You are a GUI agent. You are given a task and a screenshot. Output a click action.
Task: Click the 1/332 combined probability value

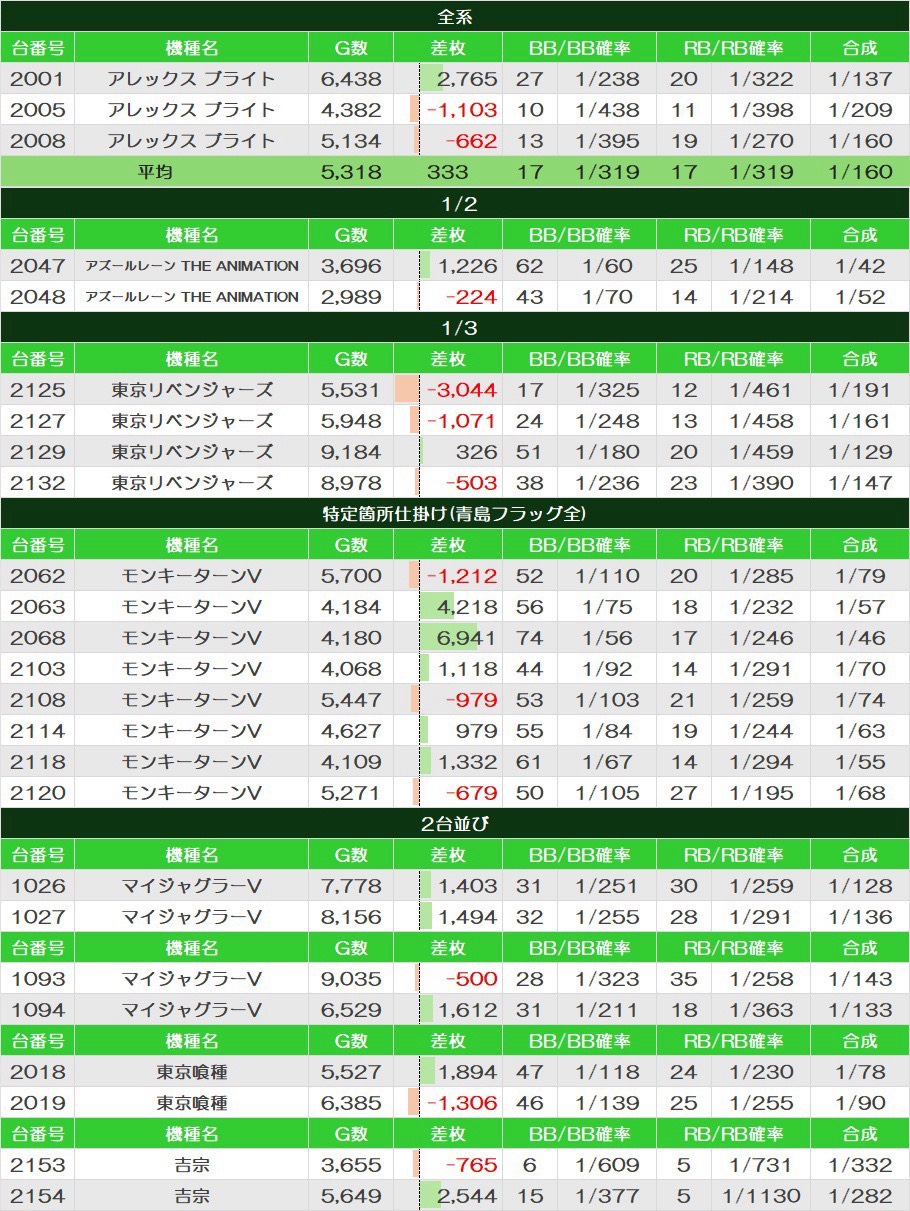pos(858,1164)
